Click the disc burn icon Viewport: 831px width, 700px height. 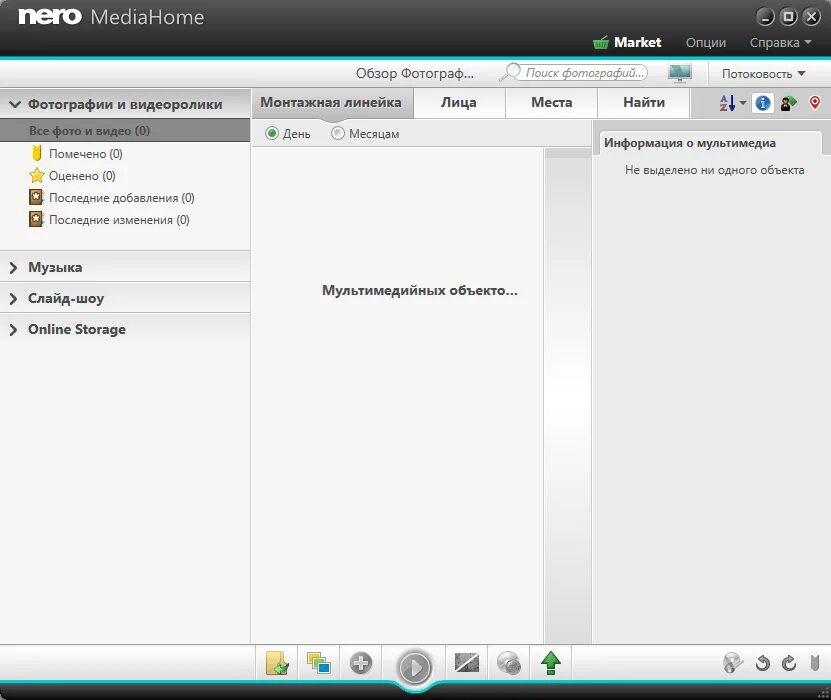[509, 662]
